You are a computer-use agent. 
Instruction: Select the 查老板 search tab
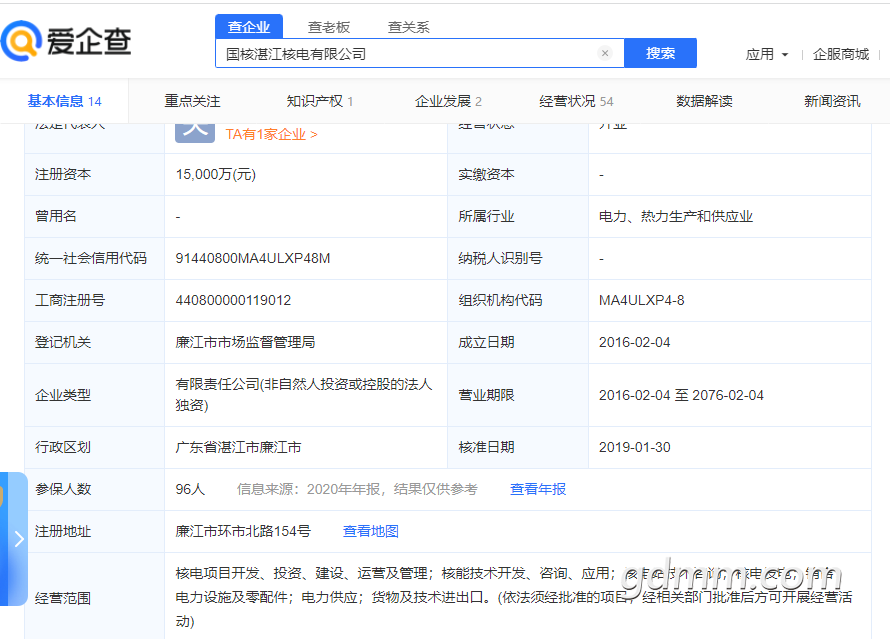329,27
